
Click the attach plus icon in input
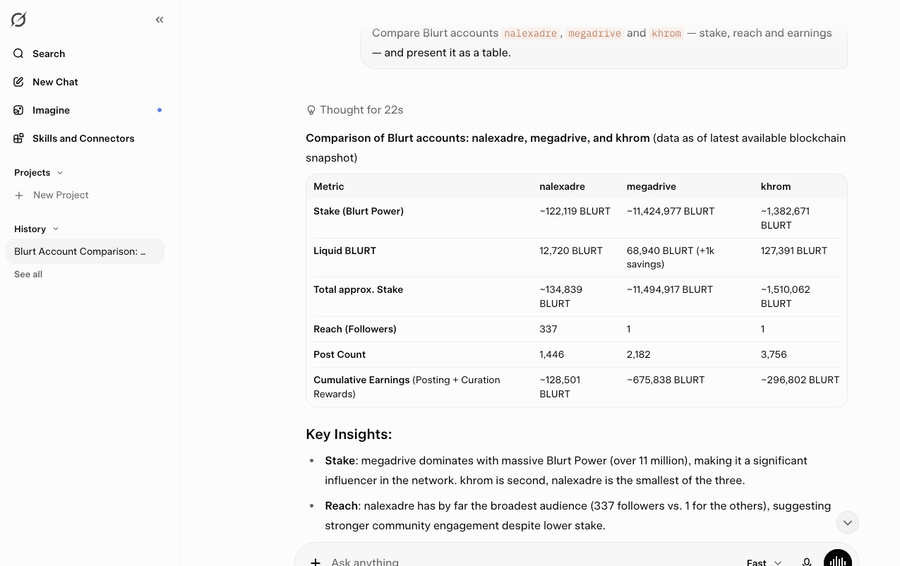pos(315,562)
